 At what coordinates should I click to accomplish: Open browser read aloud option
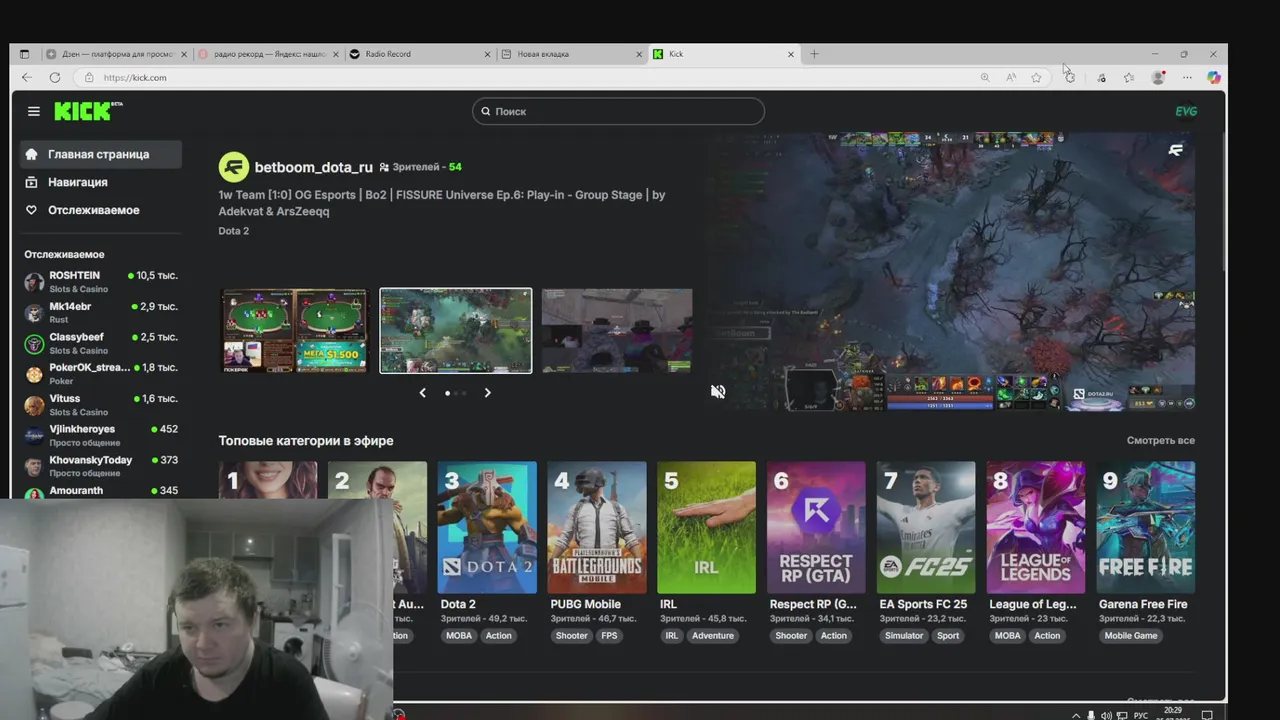(1011, 77)
